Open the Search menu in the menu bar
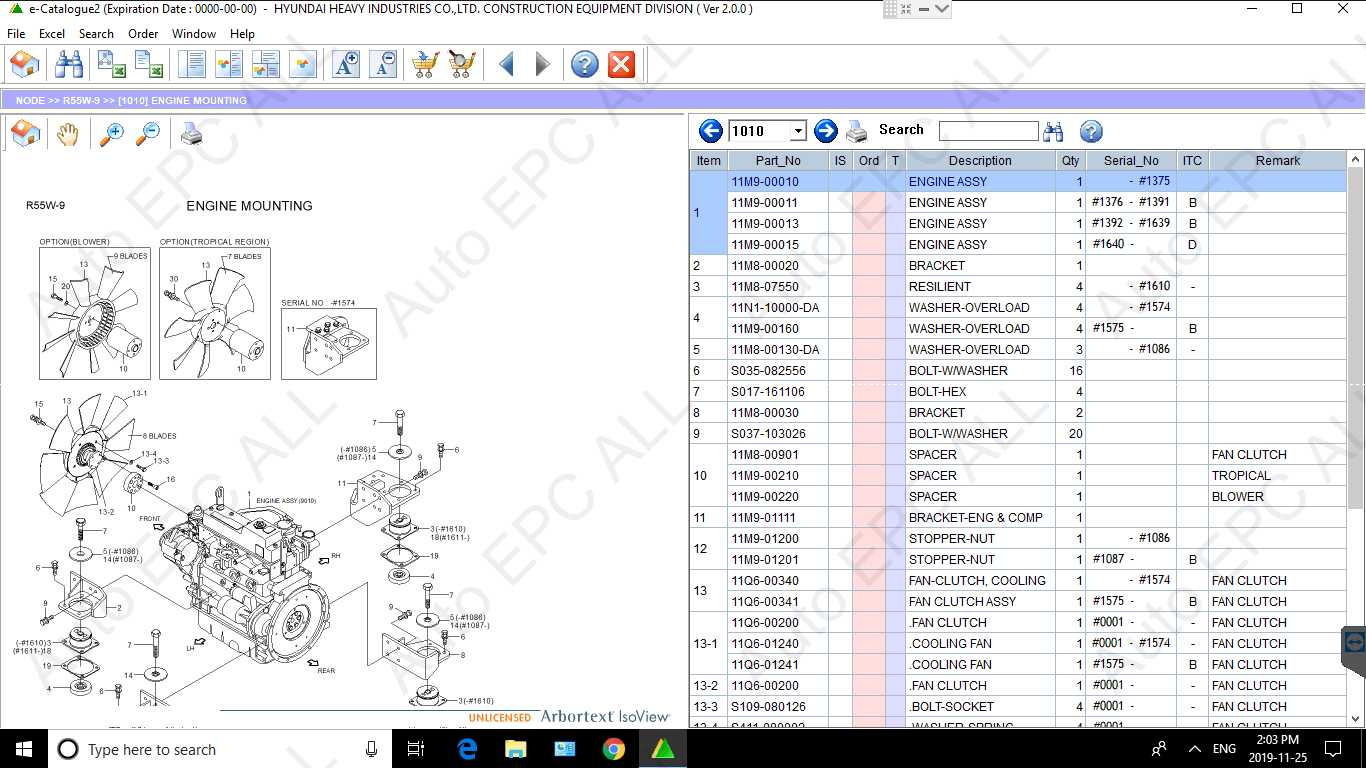1366x768 pixels. click(x=96, y=33)
